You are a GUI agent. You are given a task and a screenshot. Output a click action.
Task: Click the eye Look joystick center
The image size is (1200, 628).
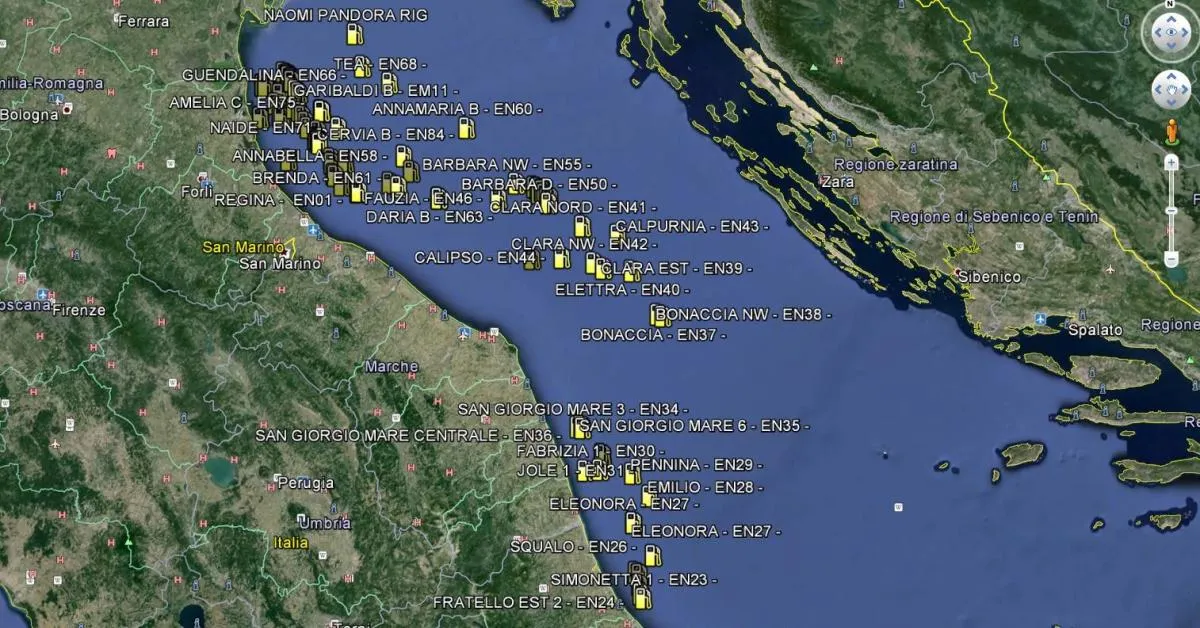click(x=1170, y=33)
